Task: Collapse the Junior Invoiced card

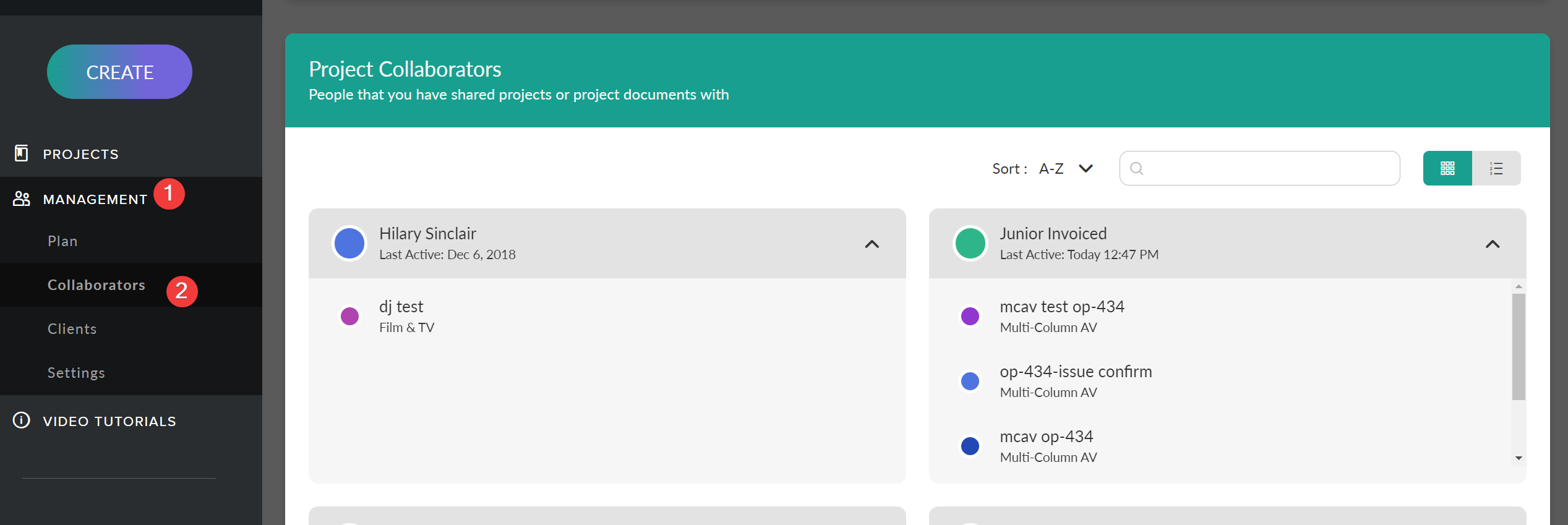Action: pos(1493,244)
